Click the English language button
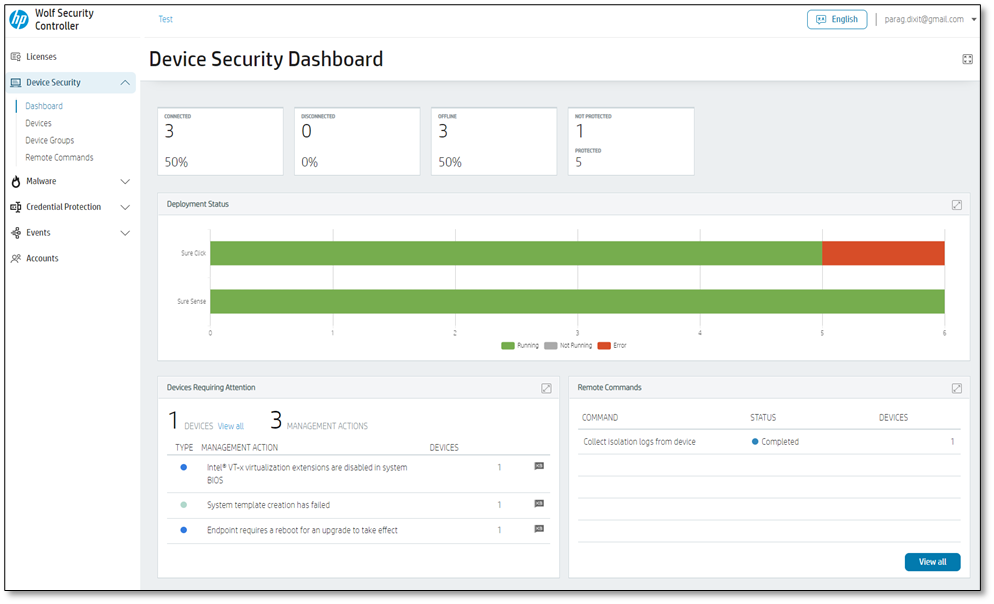 [837, 19]
